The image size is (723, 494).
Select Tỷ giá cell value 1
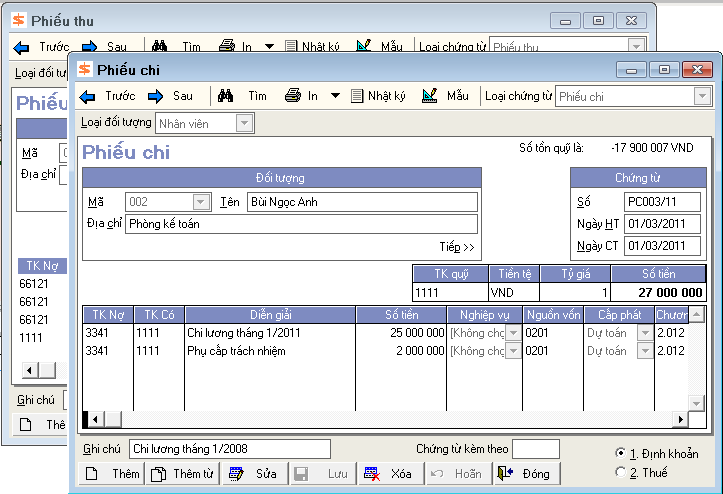pos(575,292)
